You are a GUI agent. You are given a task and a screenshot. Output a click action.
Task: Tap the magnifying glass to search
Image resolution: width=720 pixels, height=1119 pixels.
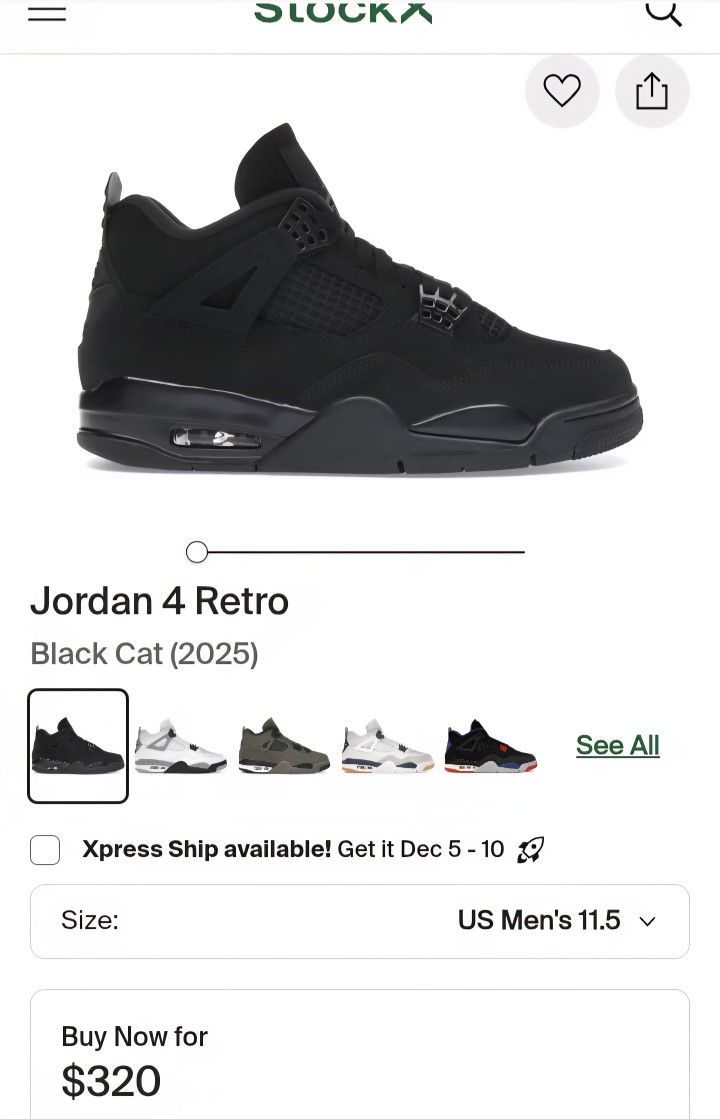(662, 13)
